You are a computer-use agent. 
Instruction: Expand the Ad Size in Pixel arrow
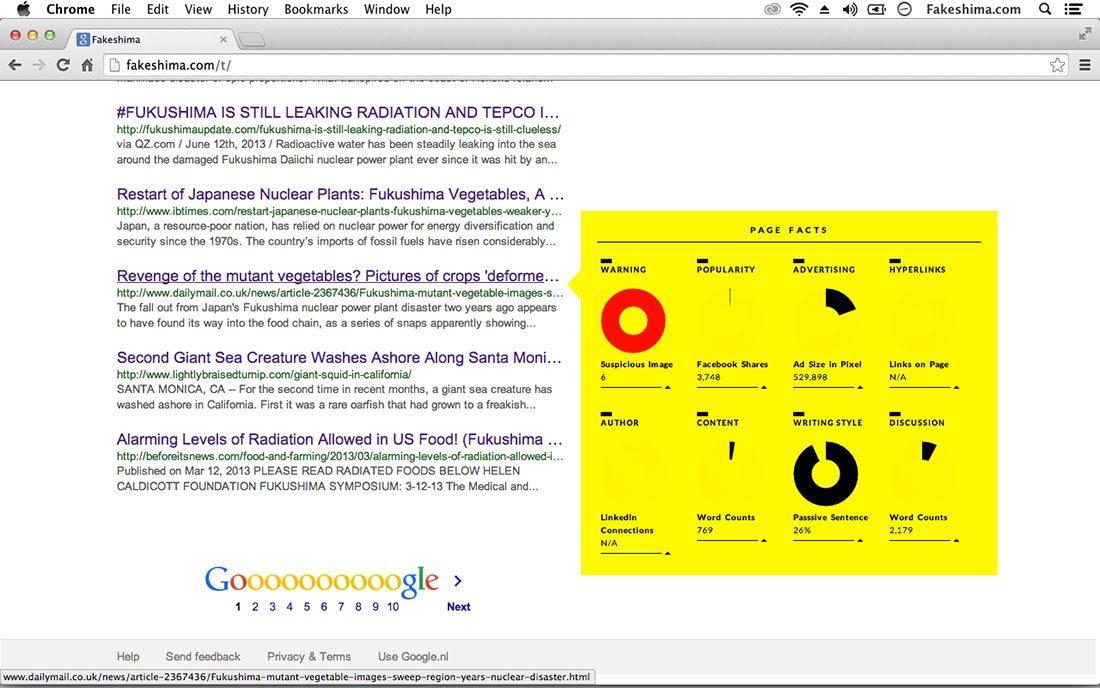(x=859, y=387)
